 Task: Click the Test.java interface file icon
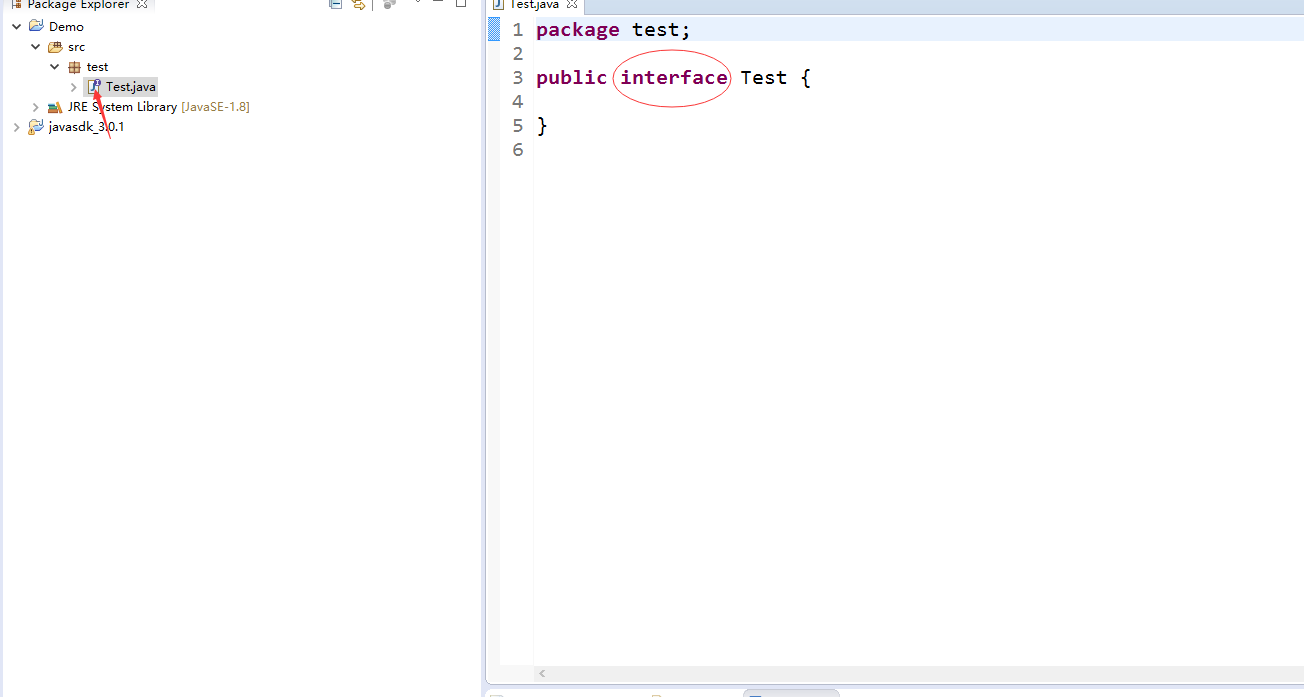[94, 87]
